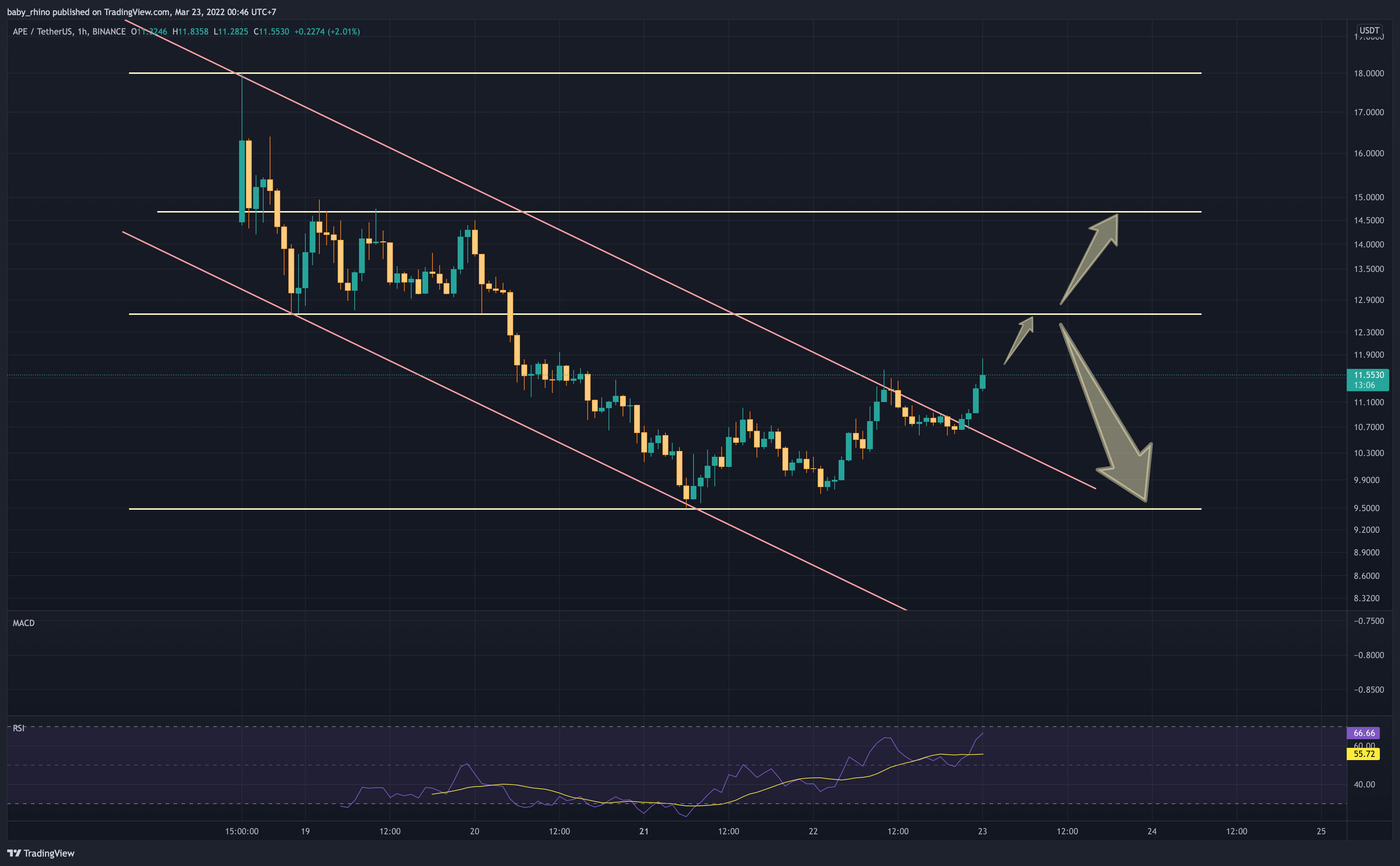Click the 12.3000 price axis label
The width and height of the screenshot is (1400, 866).
(x=1369, y=332)
